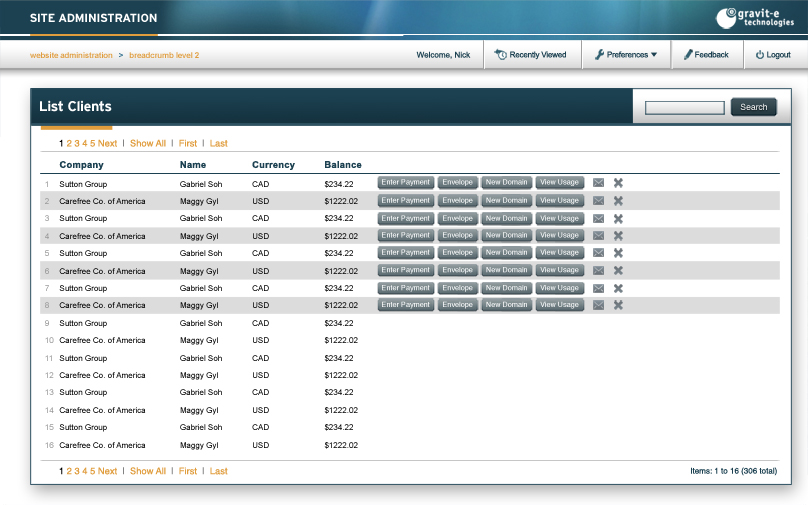Click Enter Payment for row 5

click(406, 252)
